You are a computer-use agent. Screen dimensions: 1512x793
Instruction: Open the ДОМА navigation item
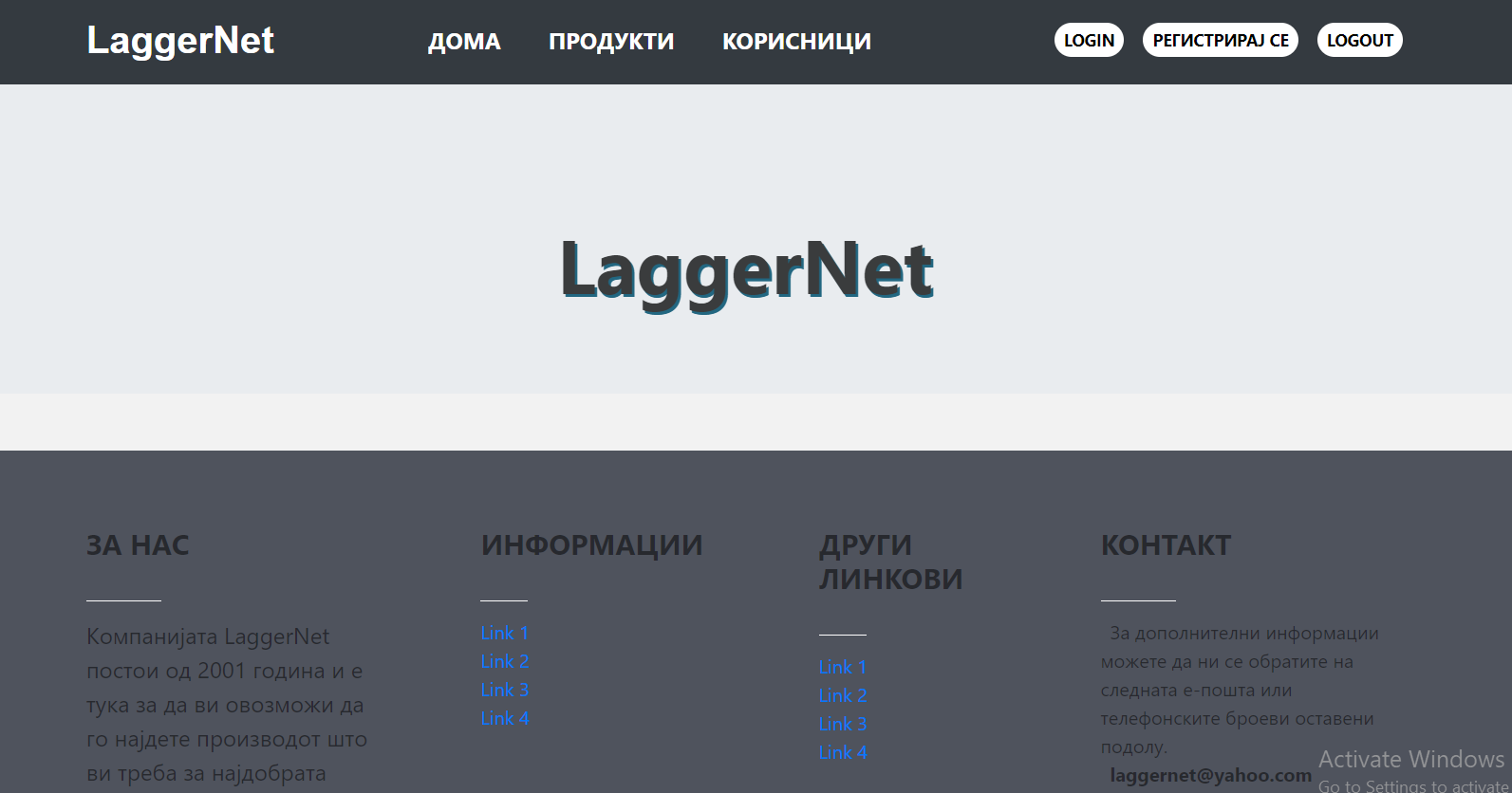pyautogui.click(x=464, y=42)
